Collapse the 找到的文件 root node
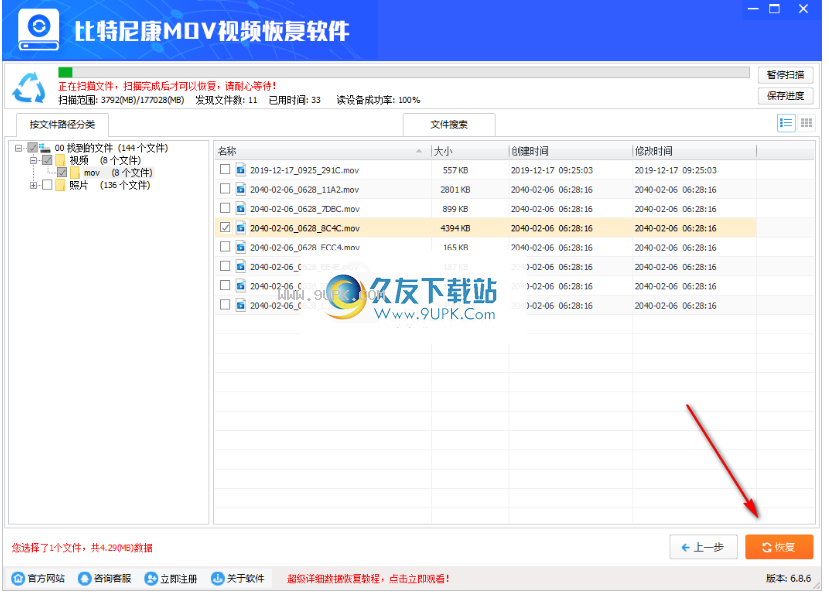The height and width of the screenshot is (595, 829). 19,148
